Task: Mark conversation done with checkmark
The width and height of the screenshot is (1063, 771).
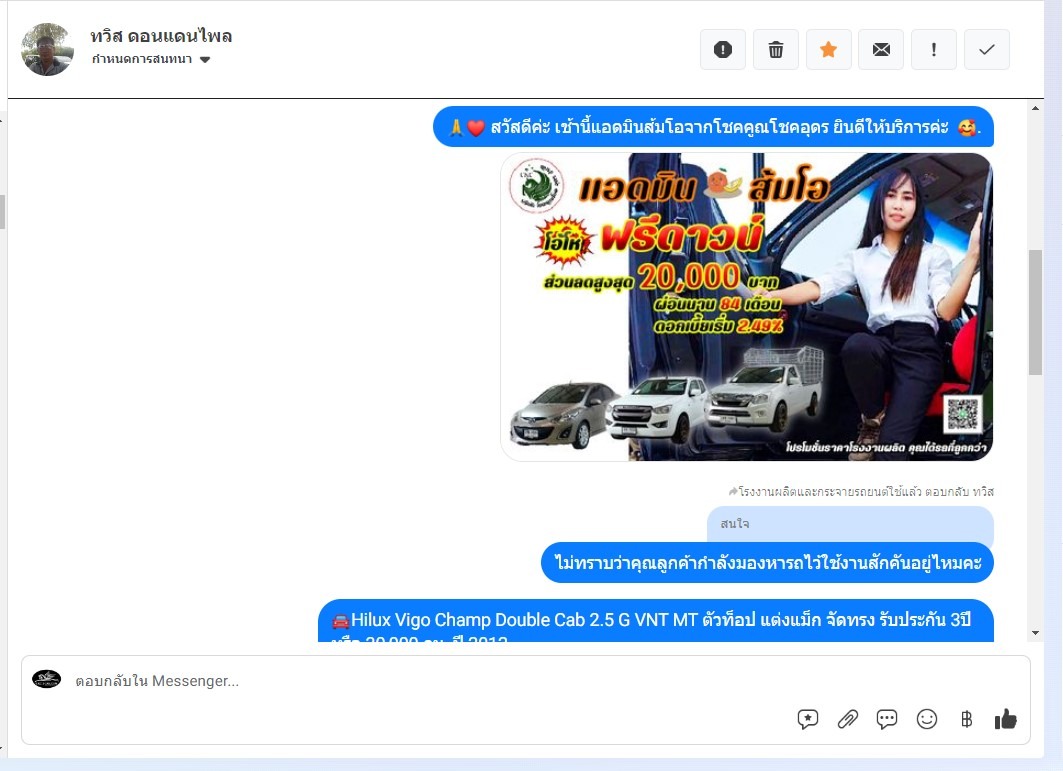Action: (x=986, y=50)
